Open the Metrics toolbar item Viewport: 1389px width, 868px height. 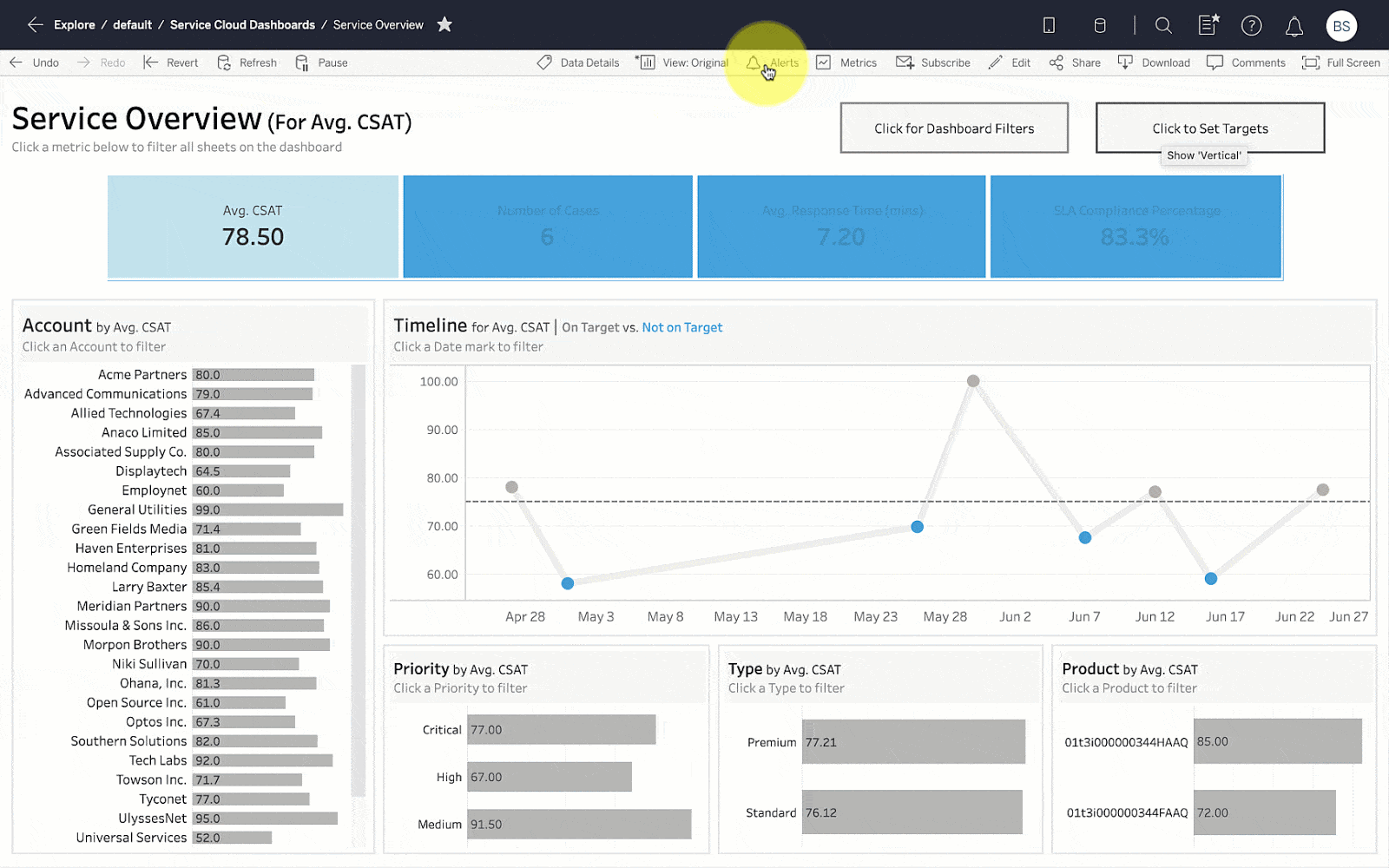click(x=846, y=62)
